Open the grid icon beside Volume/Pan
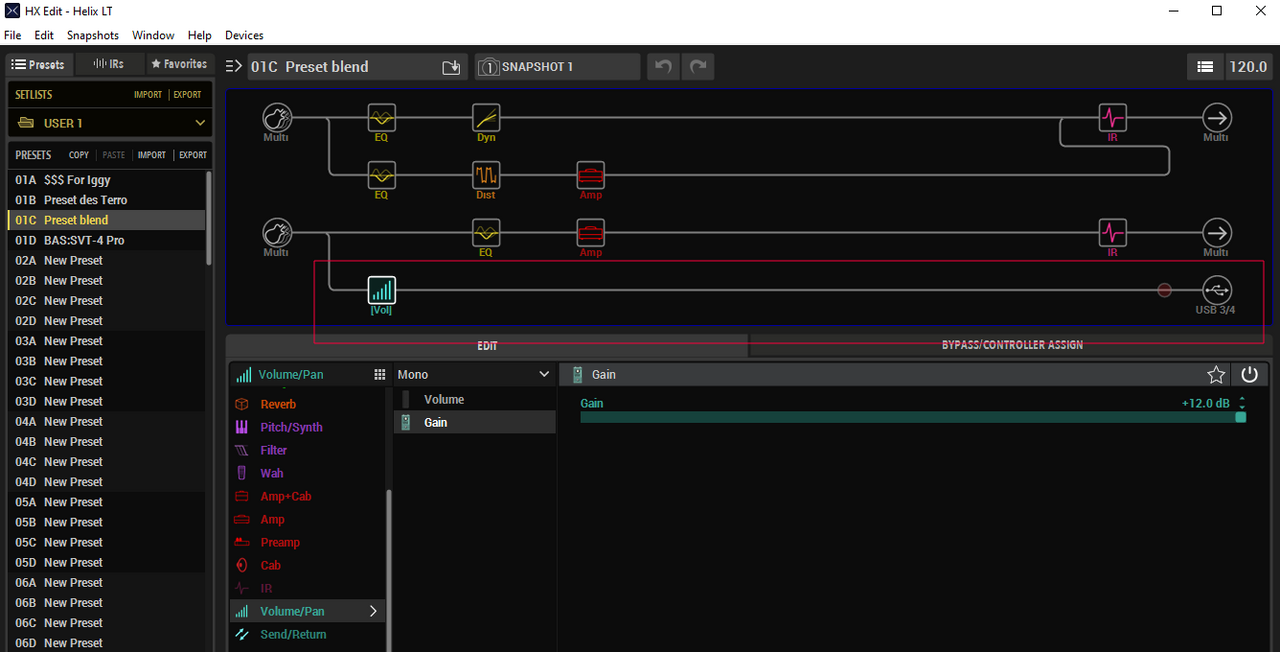The height and width of the screenshot is (652, 1280). coord(380,375)
